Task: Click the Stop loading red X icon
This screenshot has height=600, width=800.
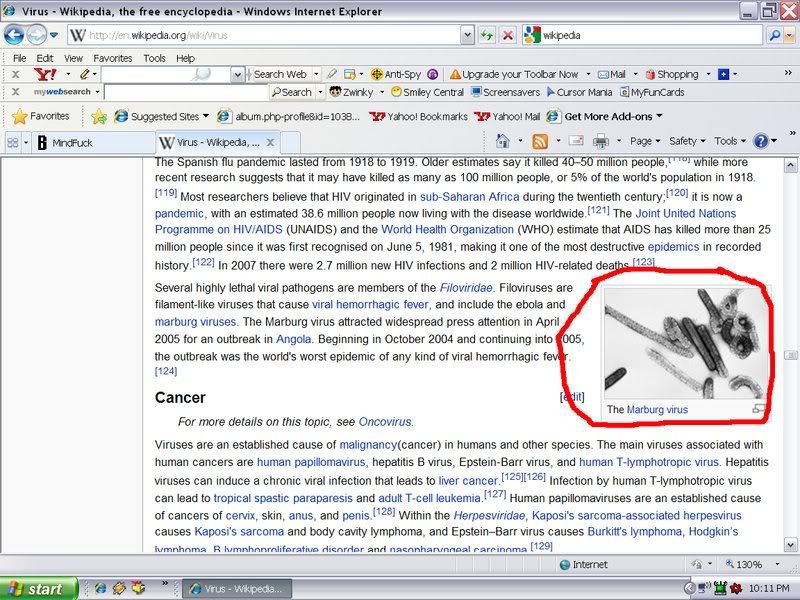Action: click(508, 35)
